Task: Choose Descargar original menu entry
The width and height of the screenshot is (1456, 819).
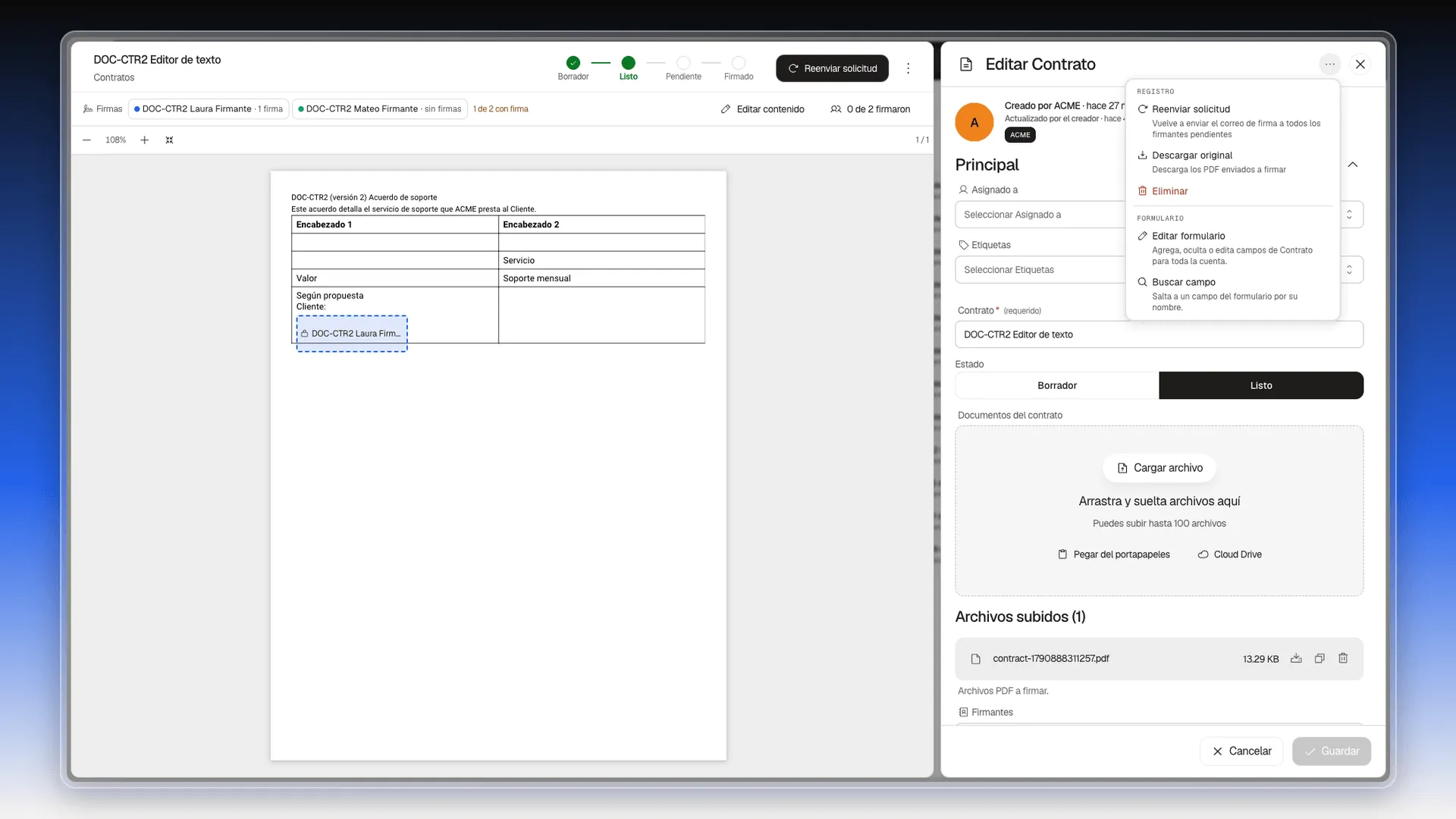Action: [1232, 162]
